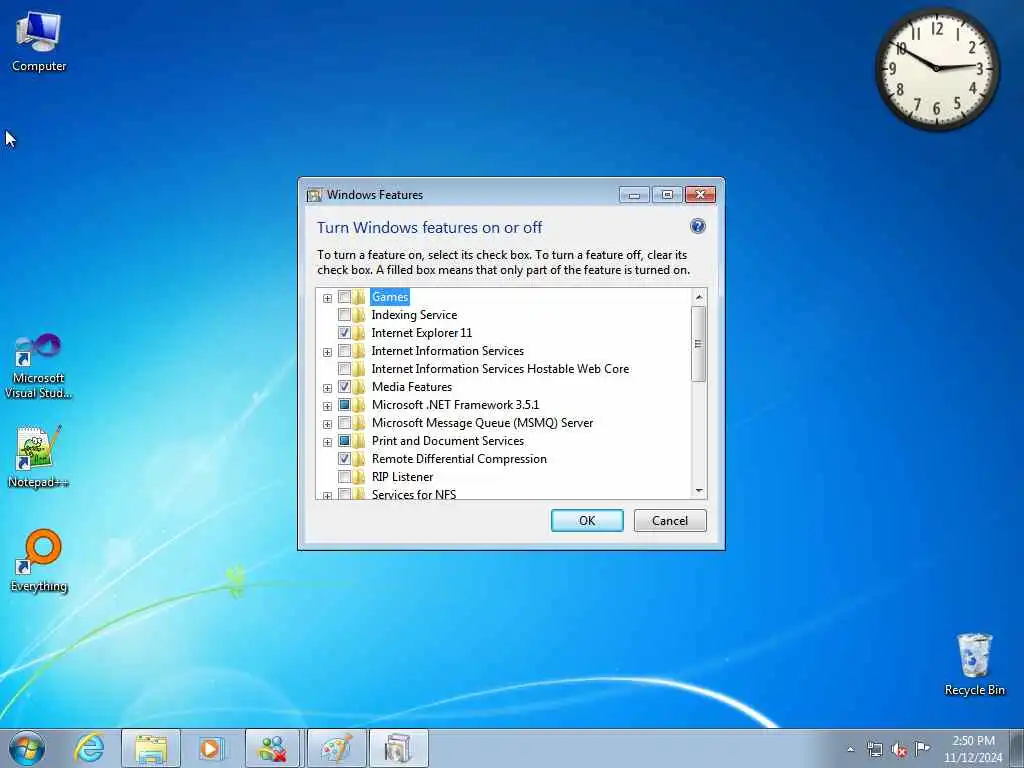Click the Internet Explorer 11 folder icon
Viewport: 1024px width, 768px height.
359,333
